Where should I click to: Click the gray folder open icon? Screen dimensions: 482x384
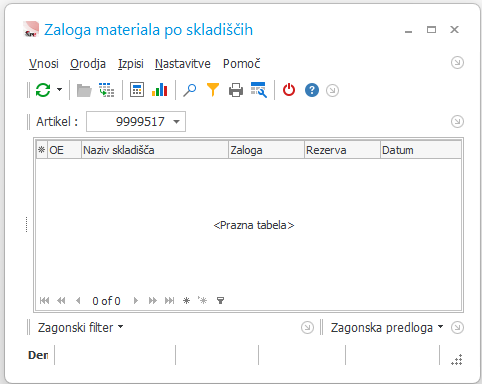tap(84, 90)
